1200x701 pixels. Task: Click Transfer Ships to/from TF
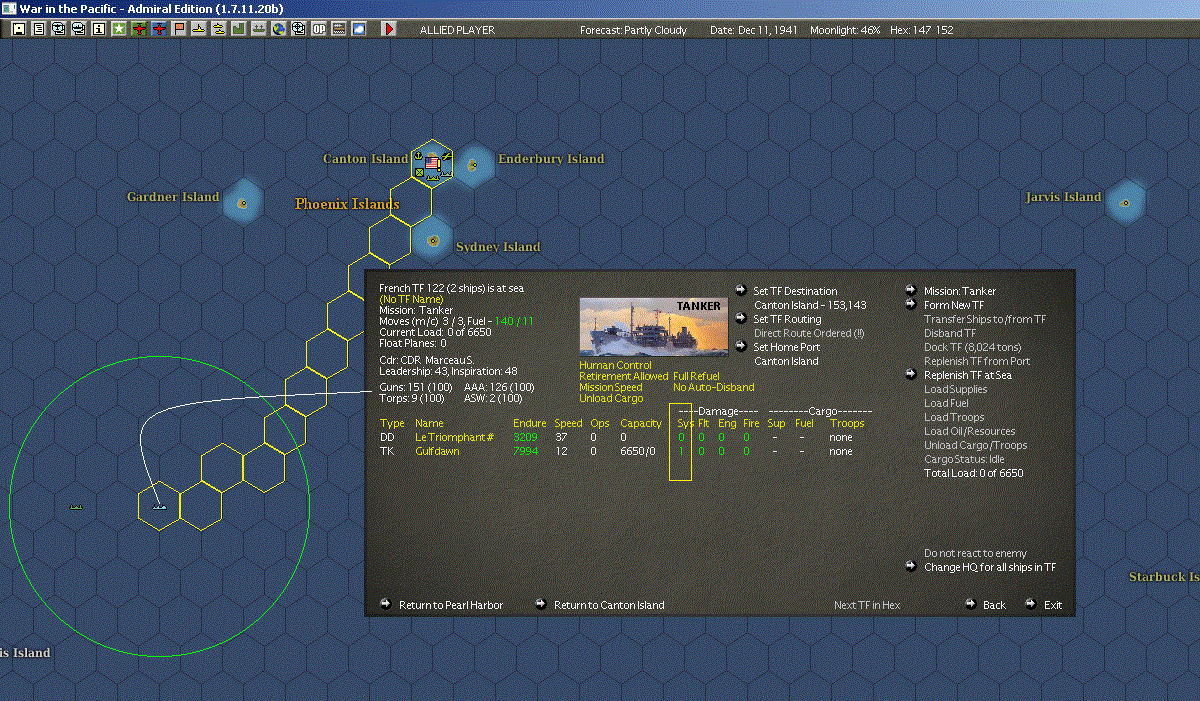click(985, 319)
